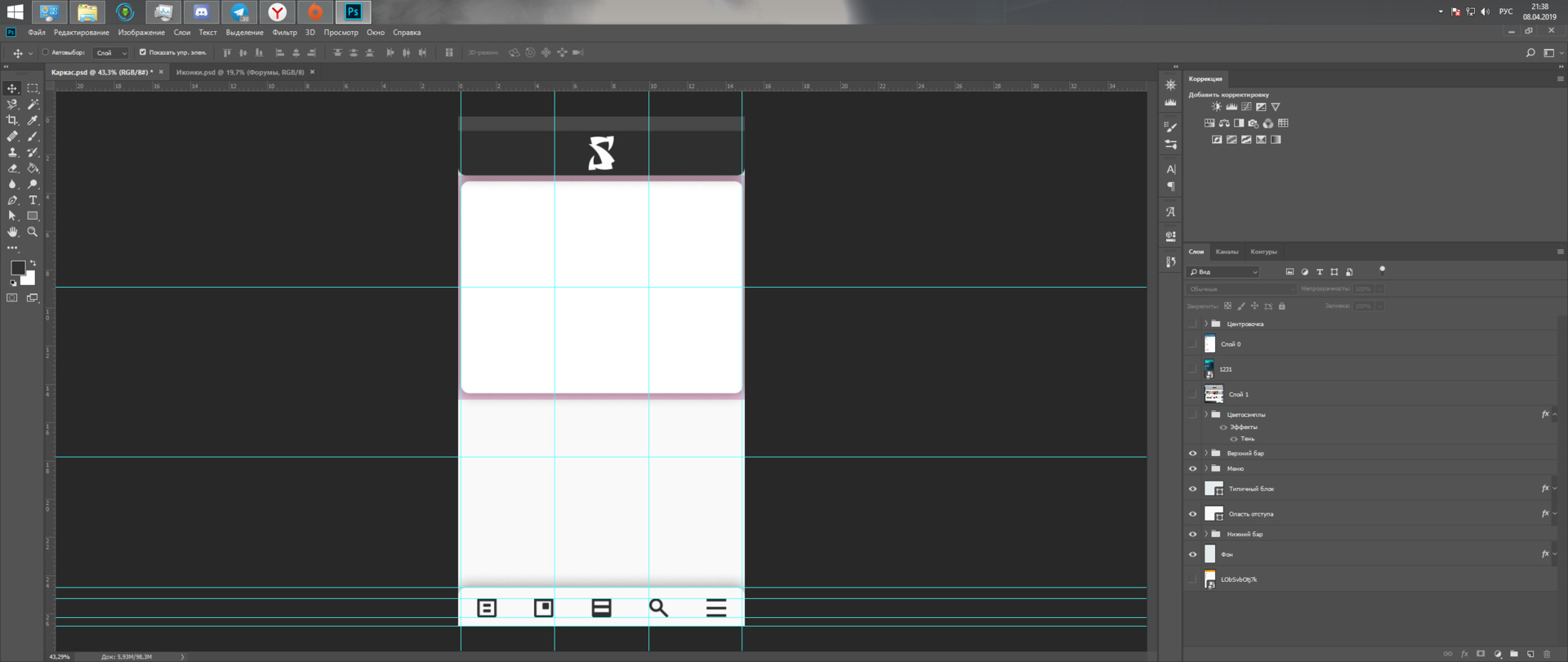Open the Слой auto-select dropdown
Image resolution: width=1568 pixels, height=662 pixels.
[111, 53]
